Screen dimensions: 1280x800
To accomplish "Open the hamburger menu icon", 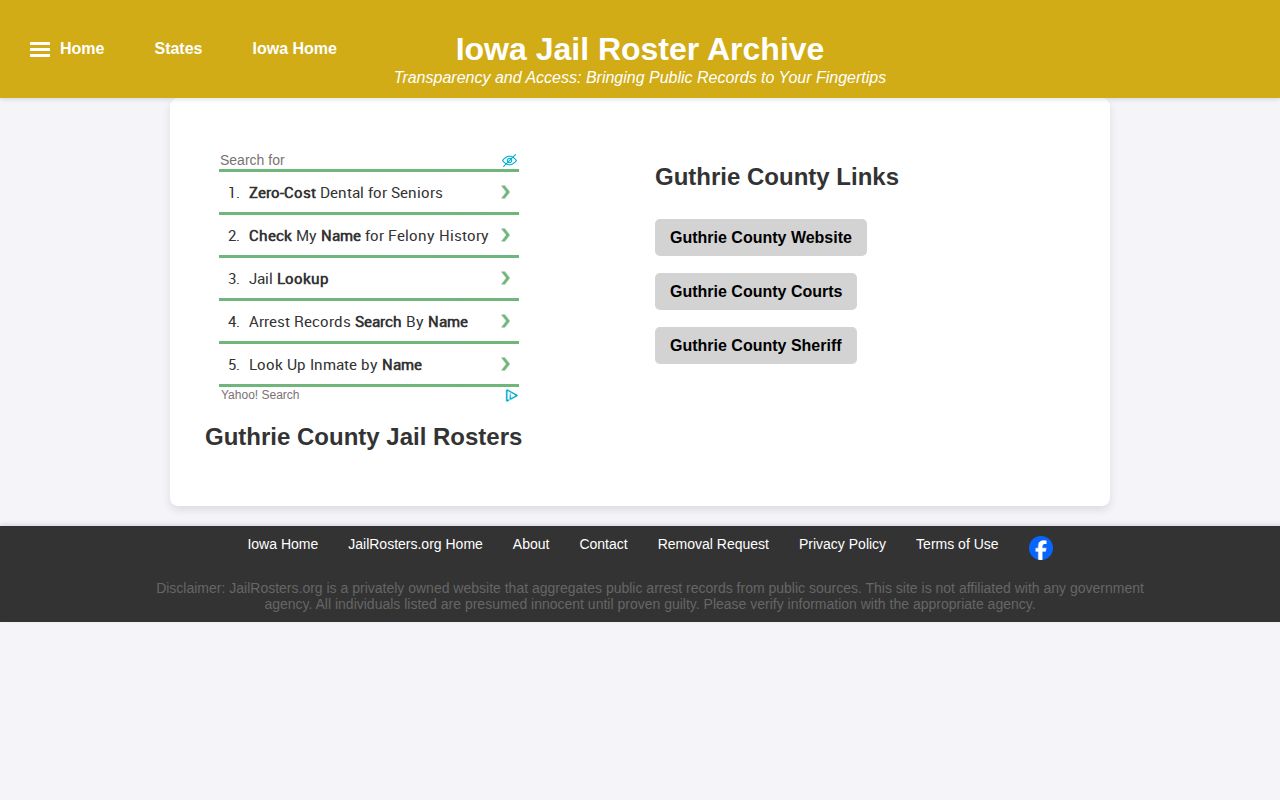I will point(40,49).
